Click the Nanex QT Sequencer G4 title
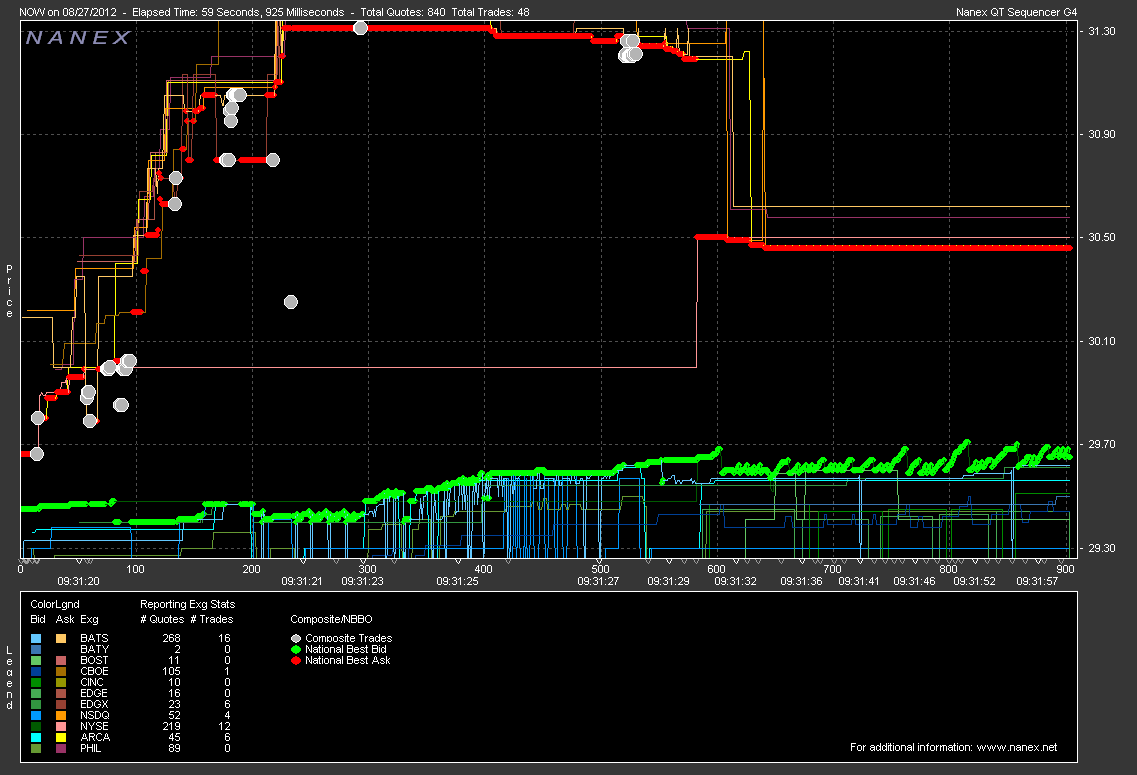The width and height of the screenshot is (1137, 775). tap(1017, 12)
